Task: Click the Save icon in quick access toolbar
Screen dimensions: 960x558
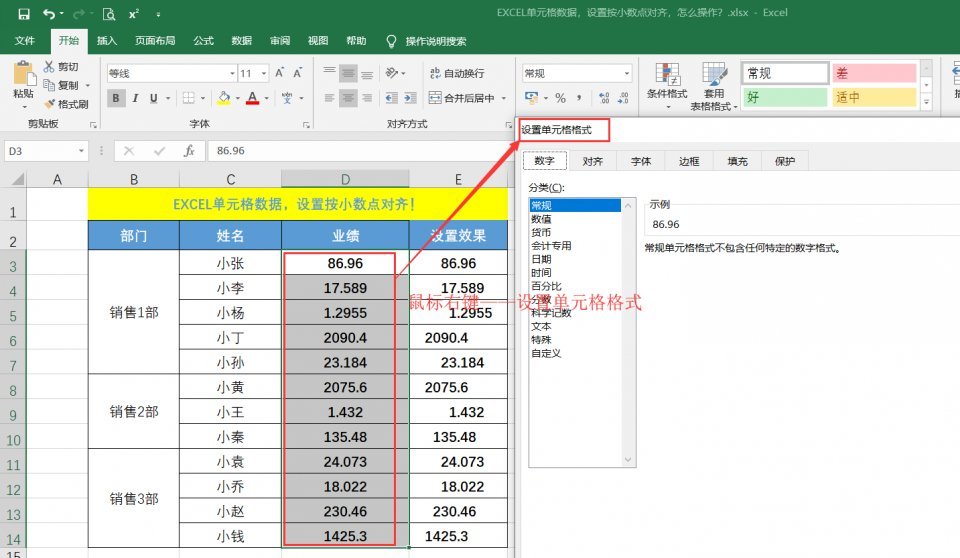Action: [x=24, y=13]
